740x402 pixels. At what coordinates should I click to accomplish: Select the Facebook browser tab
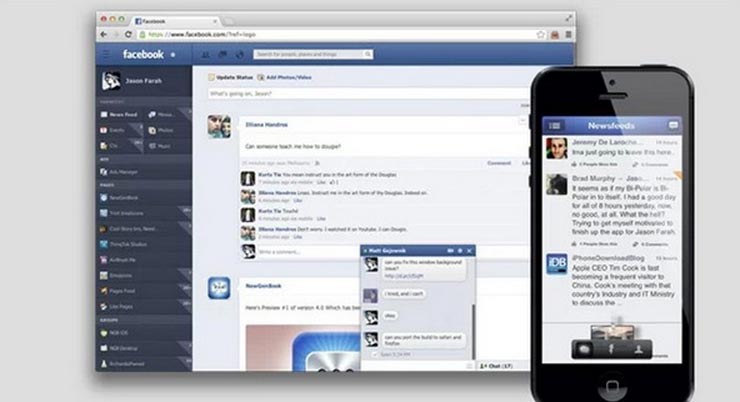(175, 21)
